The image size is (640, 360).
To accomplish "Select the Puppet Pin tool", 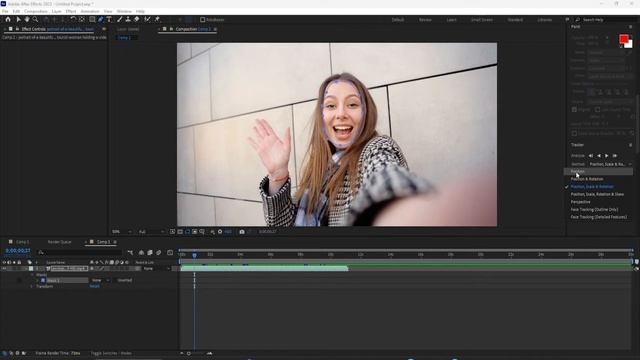I will (x=157, y=19).
